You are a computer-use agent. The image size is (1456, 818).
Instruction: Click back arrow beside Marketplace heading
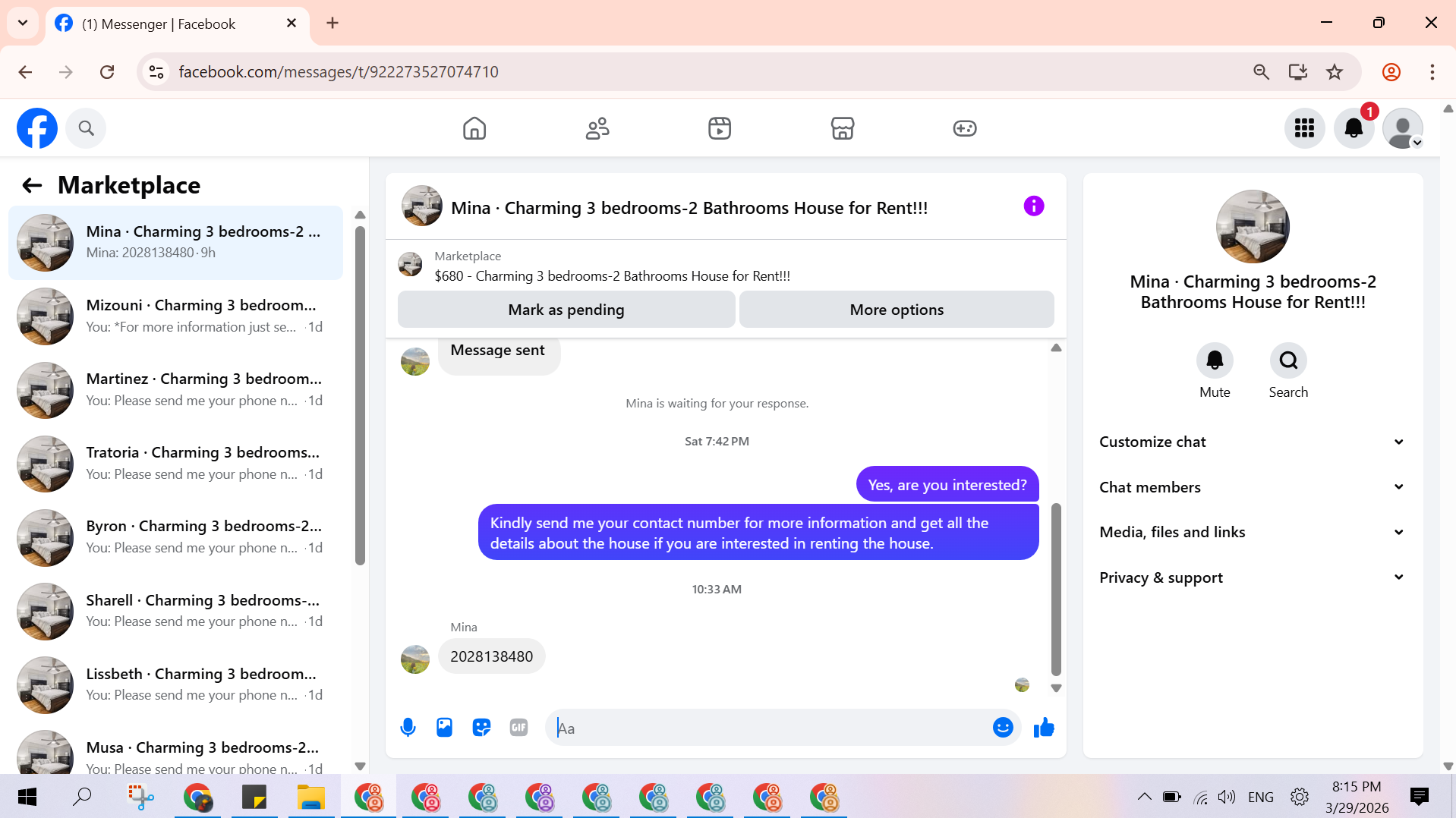[32, 185]
